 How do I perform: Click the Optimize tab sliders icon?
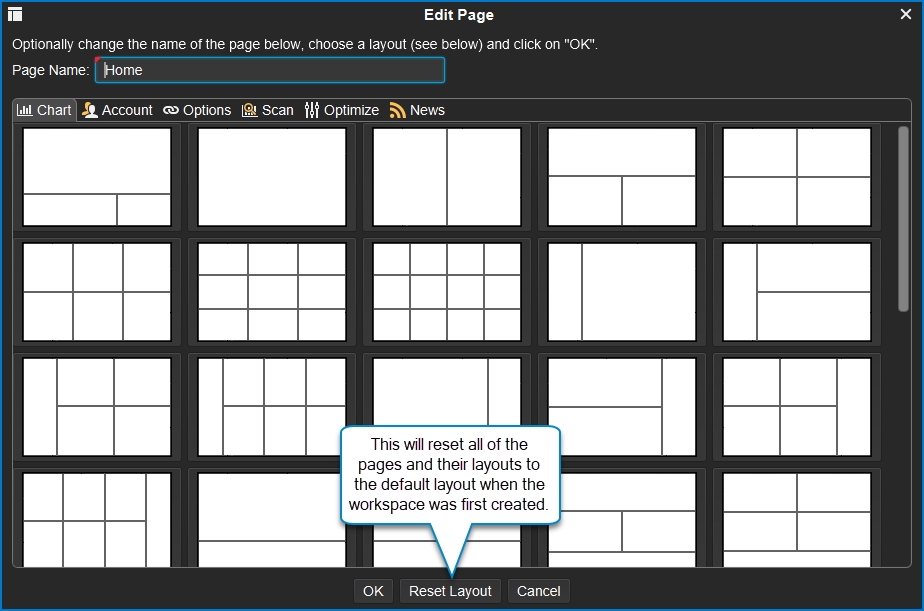312,110
